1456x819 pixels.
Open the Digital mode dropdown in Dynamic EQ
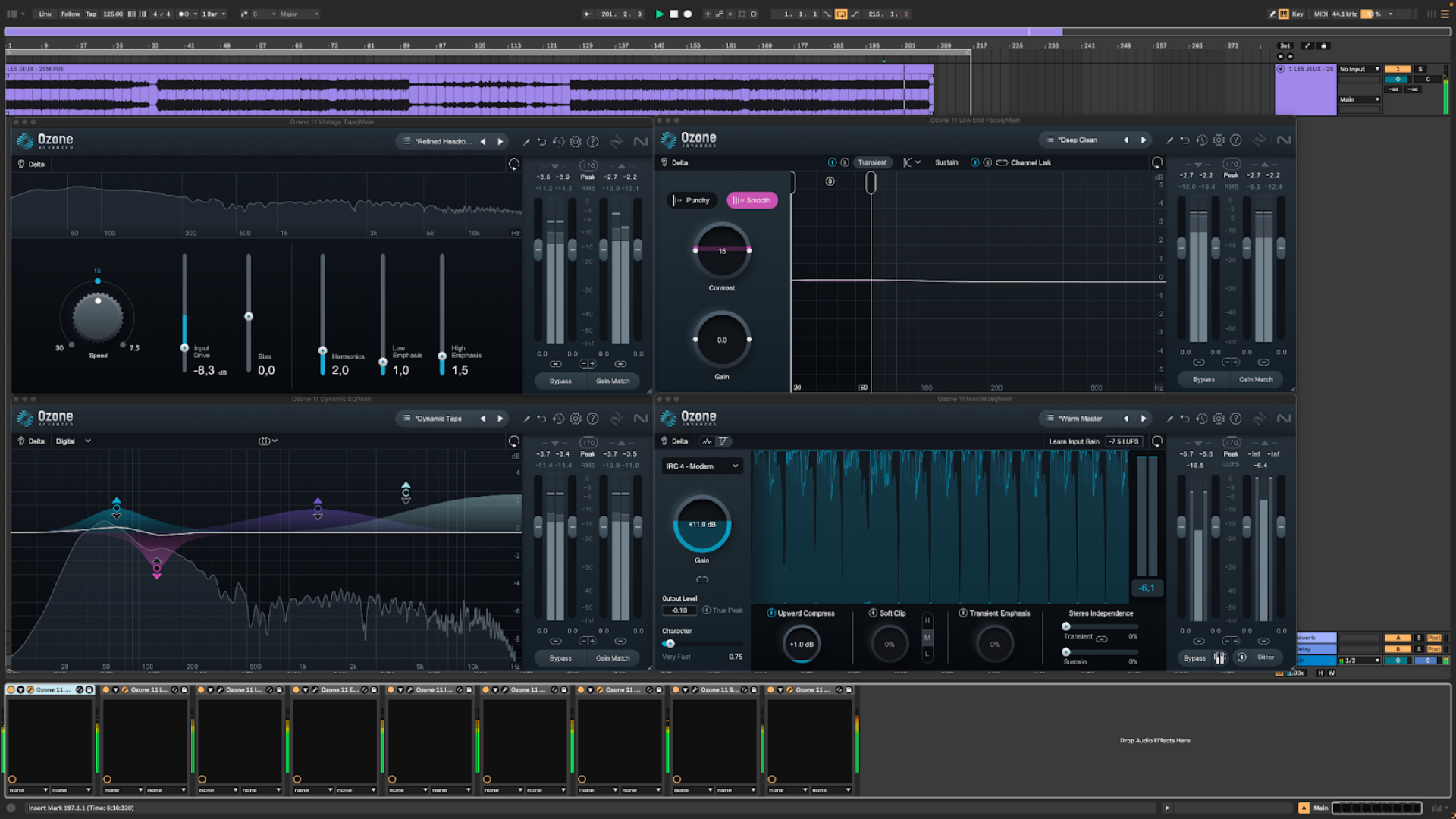[74, 441]
